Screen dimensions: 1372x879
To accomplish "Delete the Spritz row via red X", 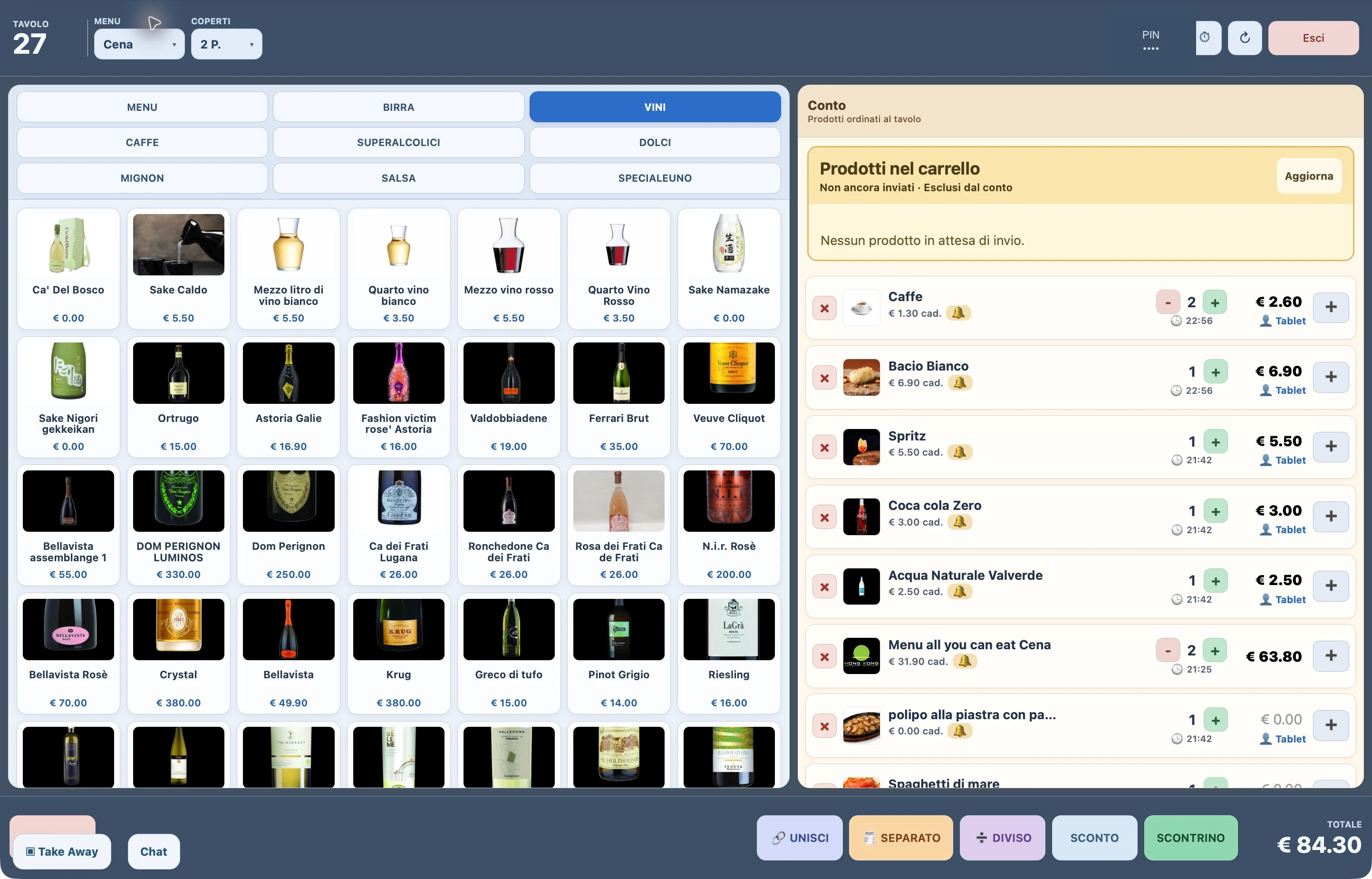I will [x=824, y=448].
